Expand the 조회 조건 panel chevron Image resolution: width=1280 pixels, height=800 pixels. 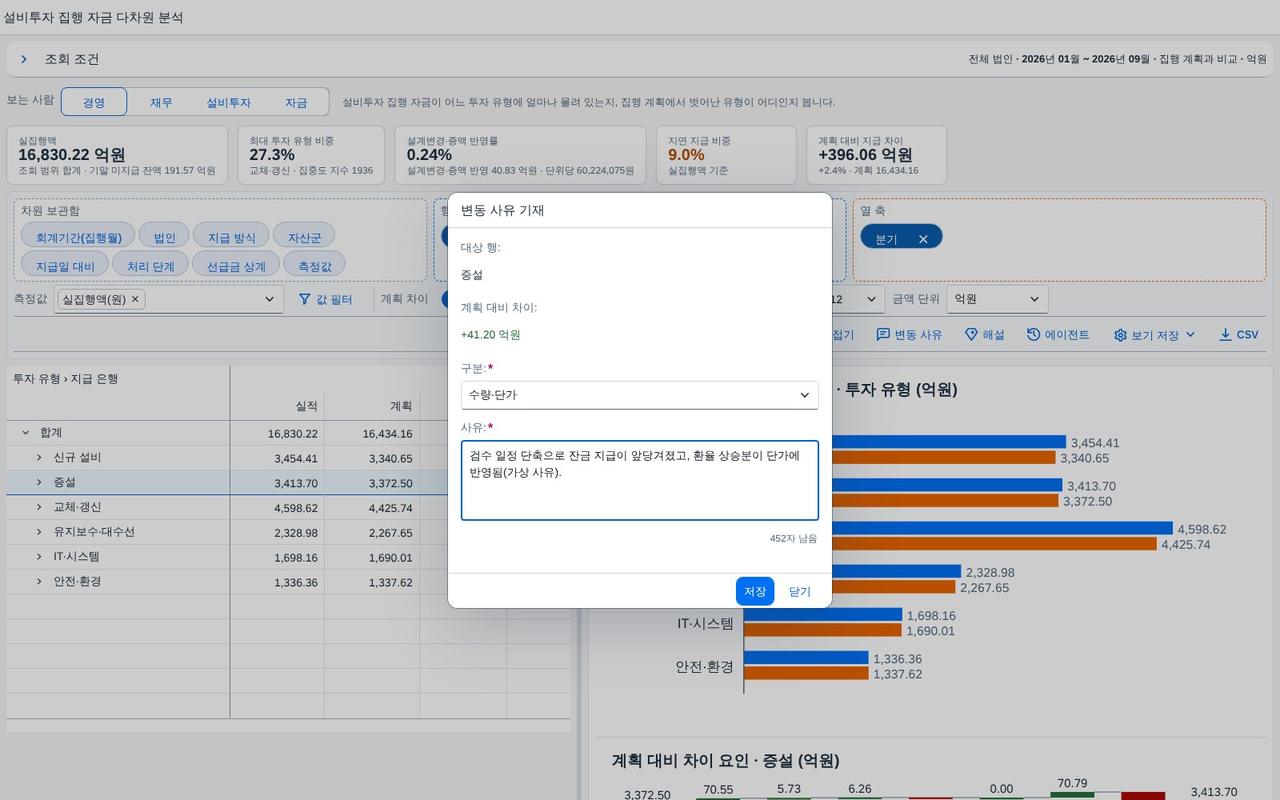tap(24, 60)
